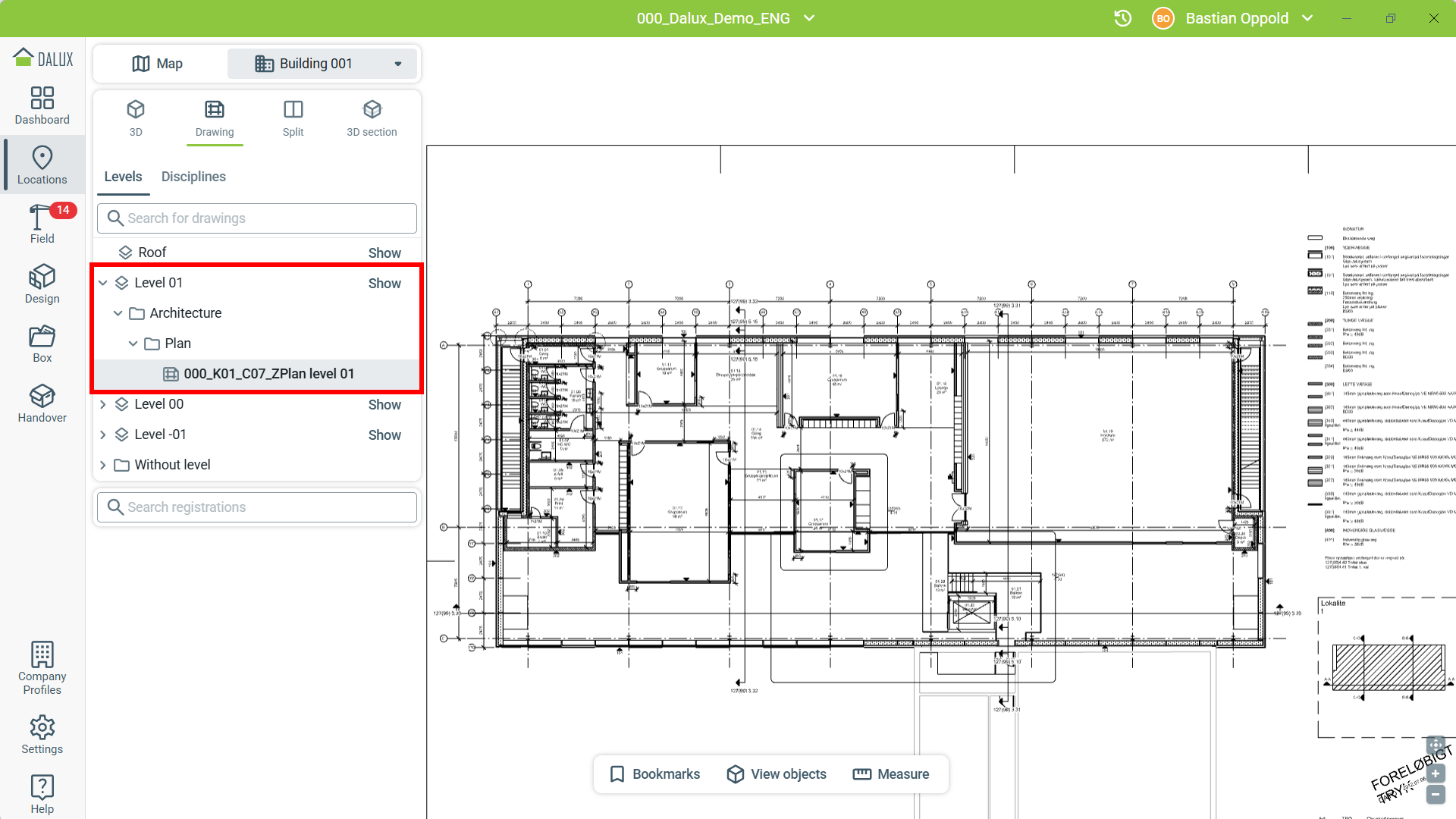Screen dimensions: 1456x819
Task: Open the Map view tab
Action: click(158, 64)
